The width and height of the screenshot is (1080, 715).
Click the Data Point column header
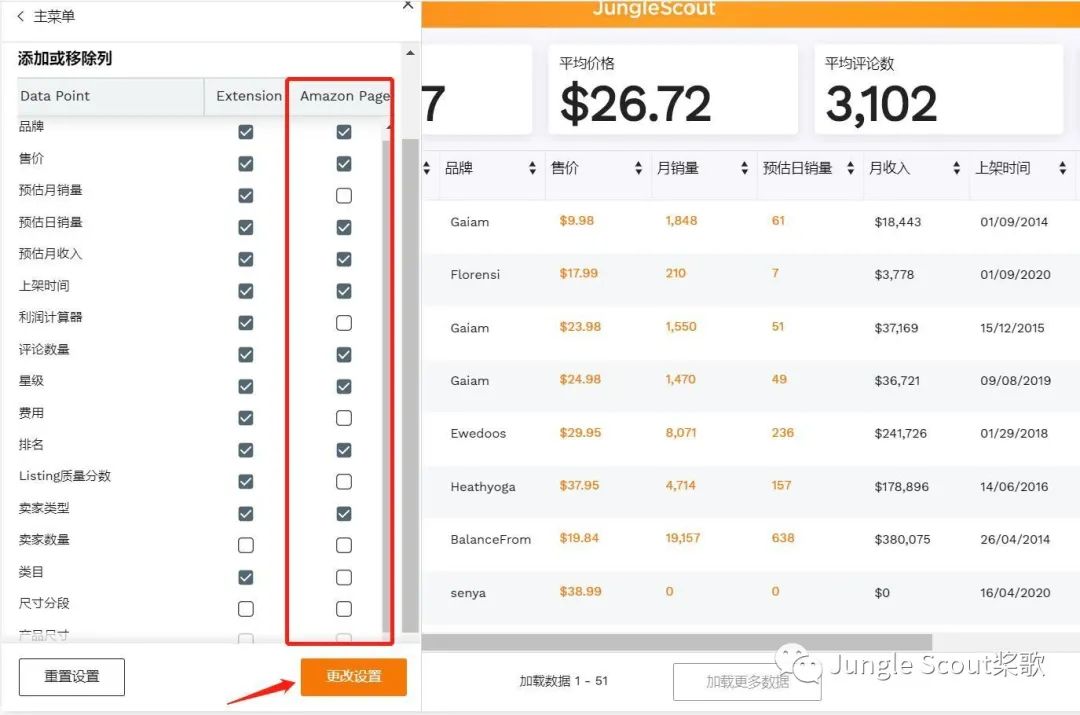click(x=110, y=96)
